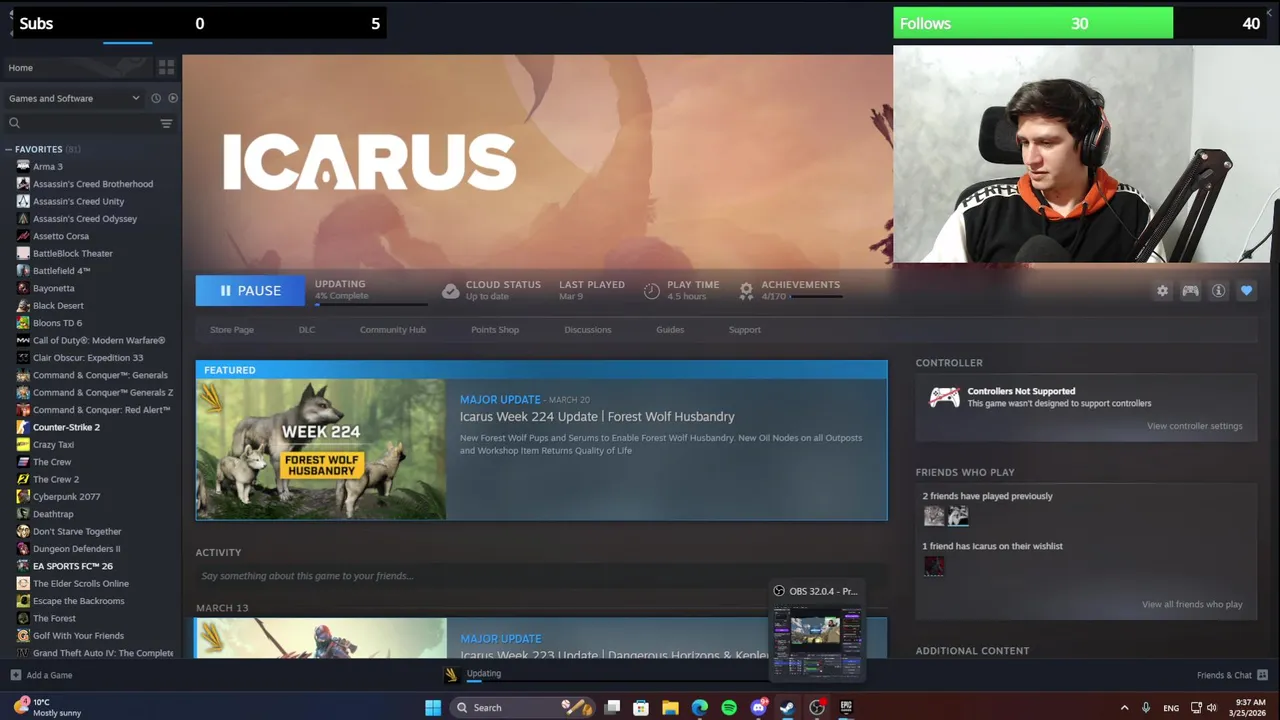Click the Play Time clock icon
Viewport: 1280px width, 720px height.
tap(652, 290)
